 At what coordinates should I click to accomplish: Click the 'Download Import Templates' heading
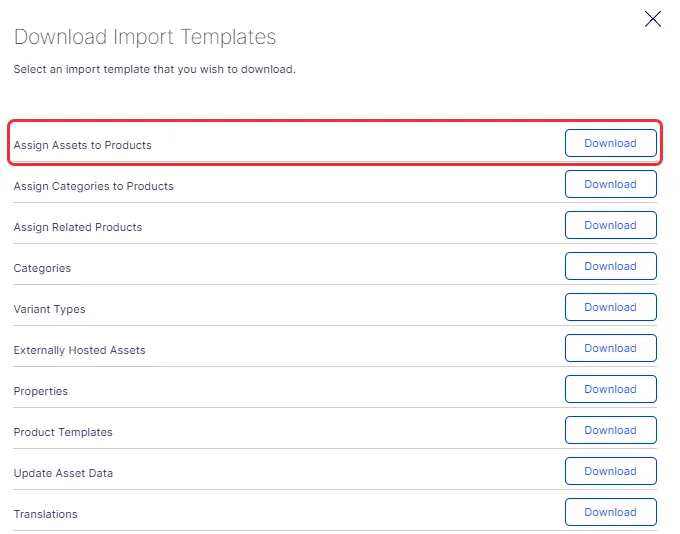click(145, 37)
